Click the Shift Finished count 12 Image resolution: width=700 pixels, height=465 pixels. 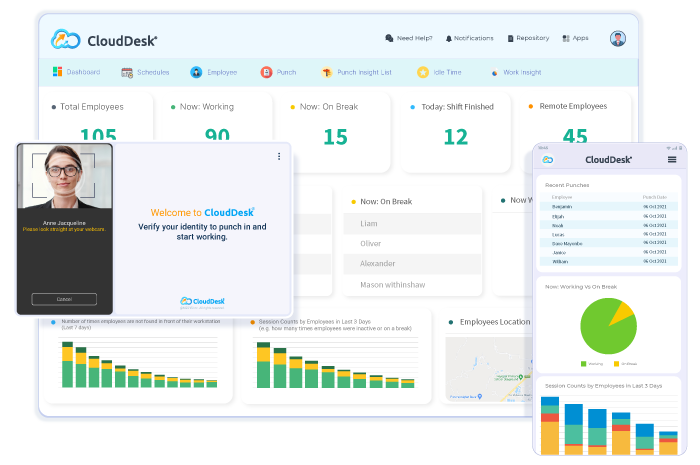tap(456, 137)
